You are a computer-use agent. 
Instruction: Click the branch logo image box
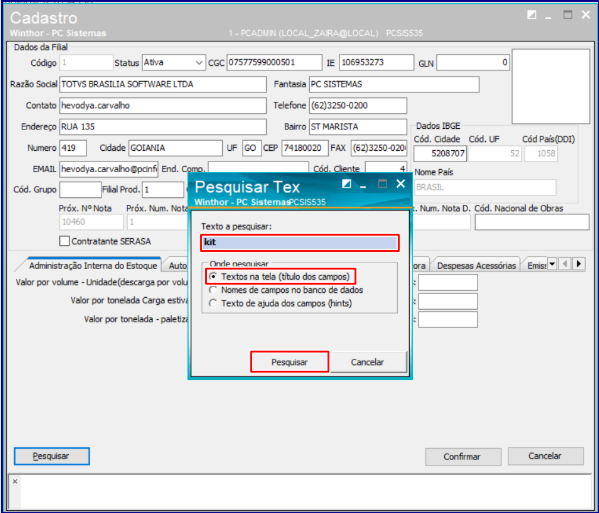coord(550,86)
